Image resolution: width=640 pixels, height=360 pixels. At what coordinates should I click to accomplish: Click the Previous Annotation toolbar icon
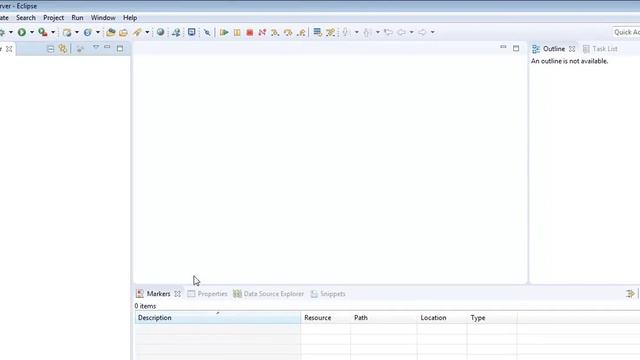367,32
